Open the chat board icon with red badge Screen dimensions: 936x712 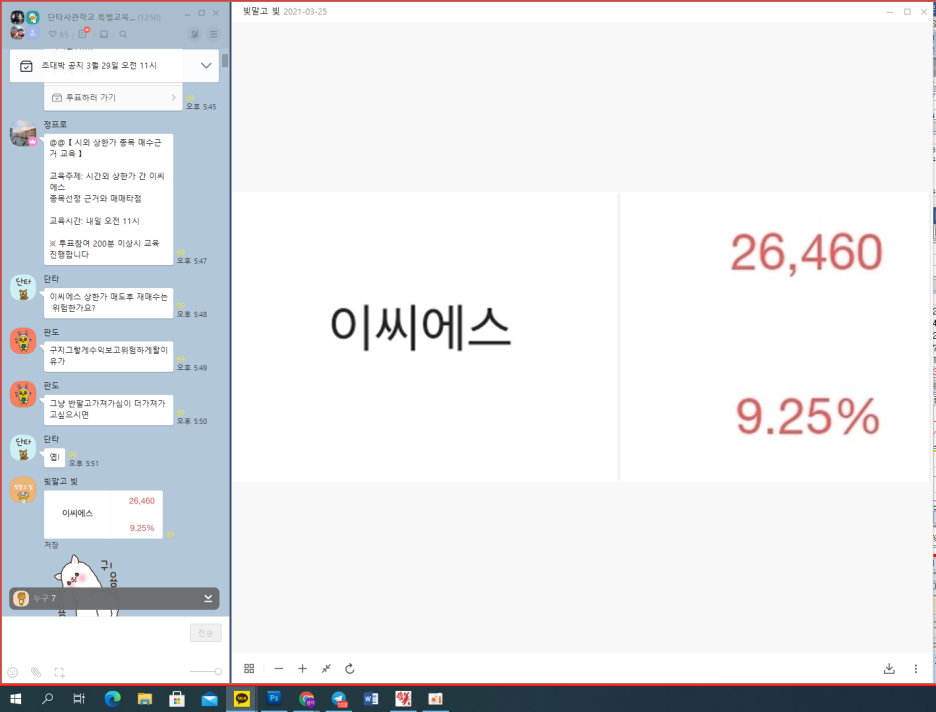tap(84, 34)
